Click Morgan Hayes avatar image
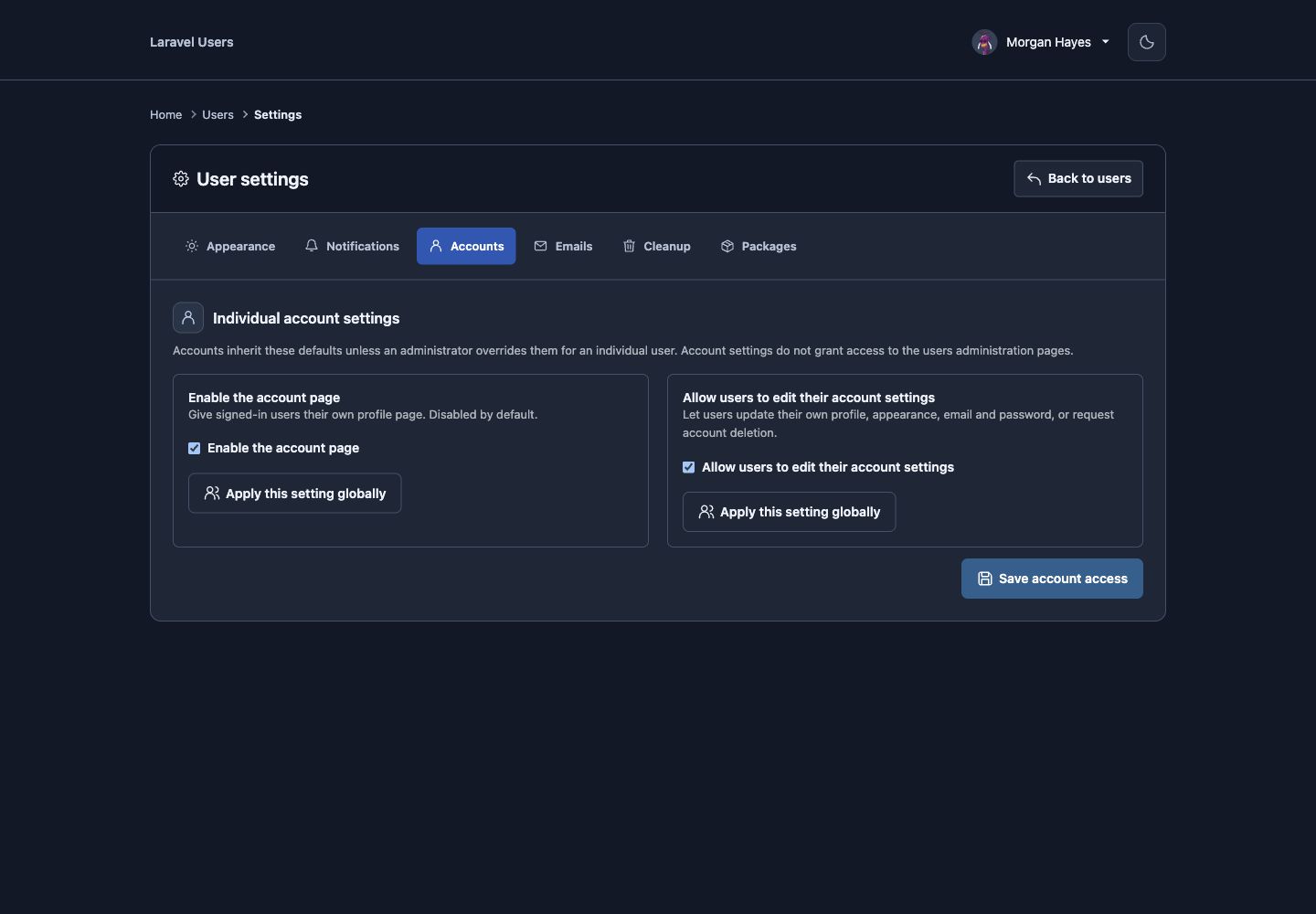 [x=984, y=42]
